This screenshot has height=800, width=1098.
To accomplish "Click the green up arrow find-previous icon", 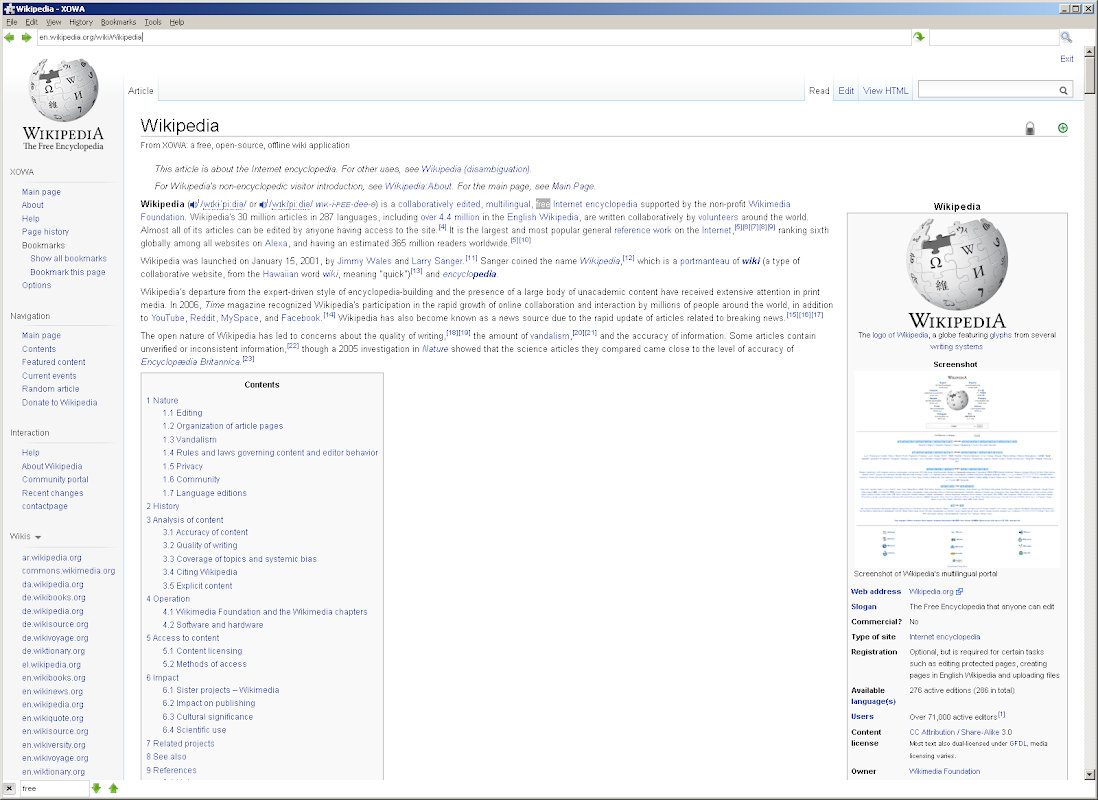I will click(113, 788).
